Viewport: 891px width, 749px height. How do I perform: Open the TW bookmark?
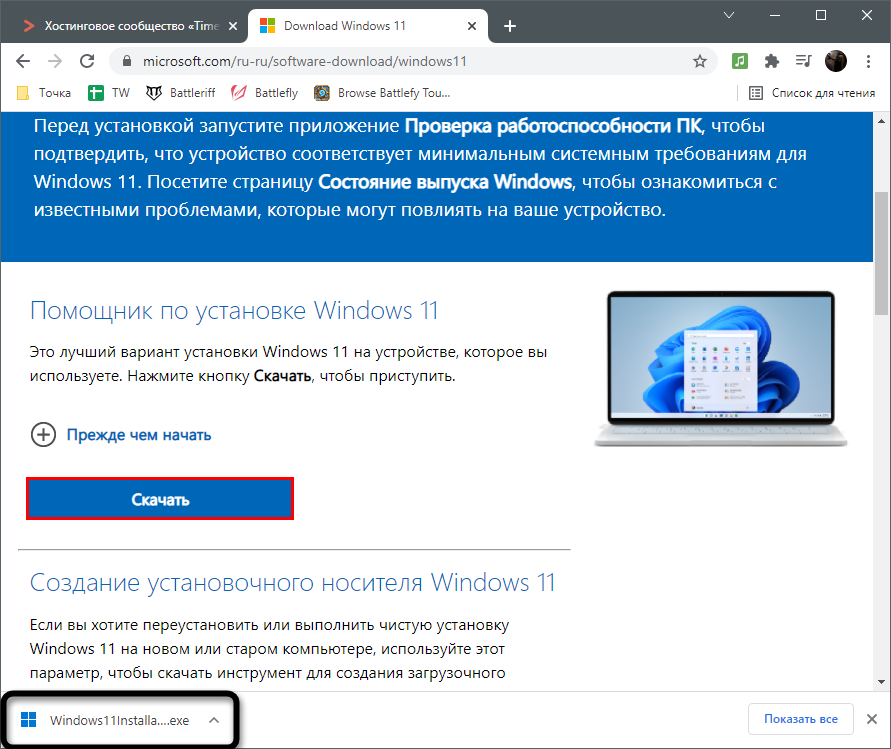coord(109,92)
